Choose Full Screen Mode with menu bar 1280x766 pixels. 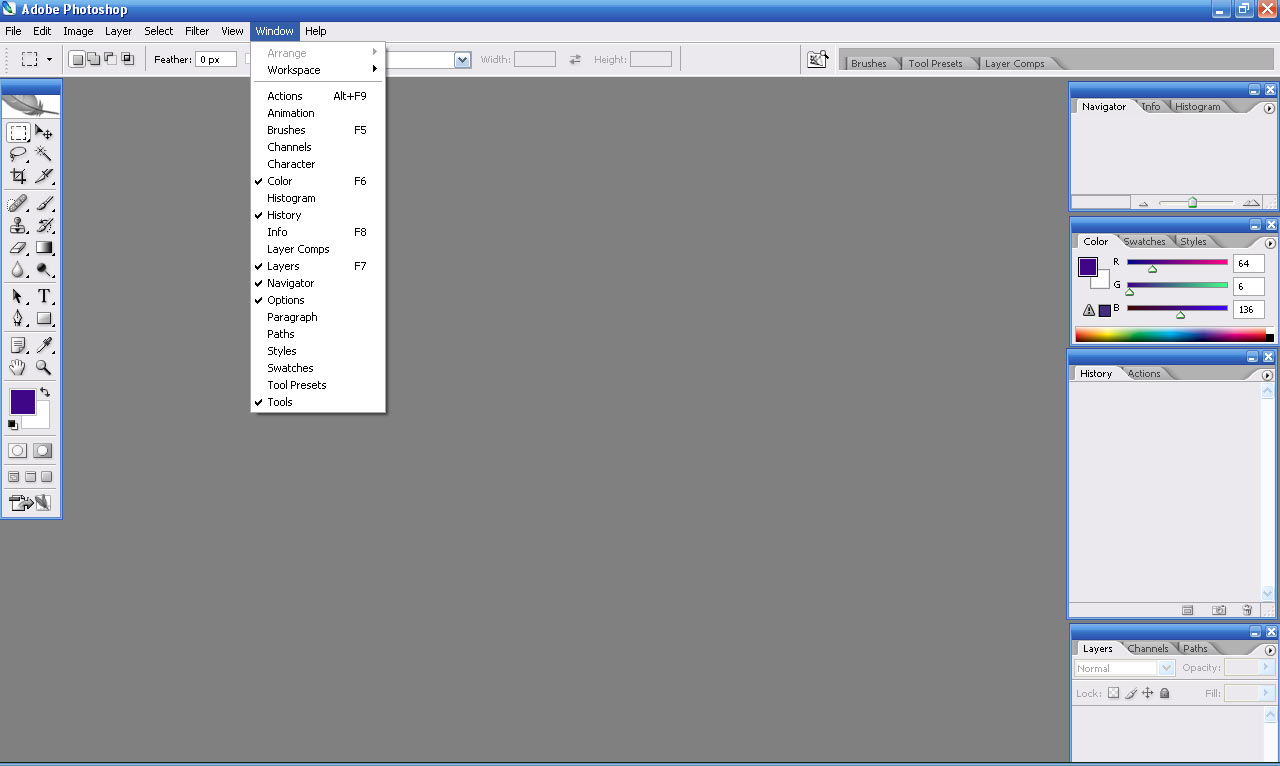[x=30, y=477]
